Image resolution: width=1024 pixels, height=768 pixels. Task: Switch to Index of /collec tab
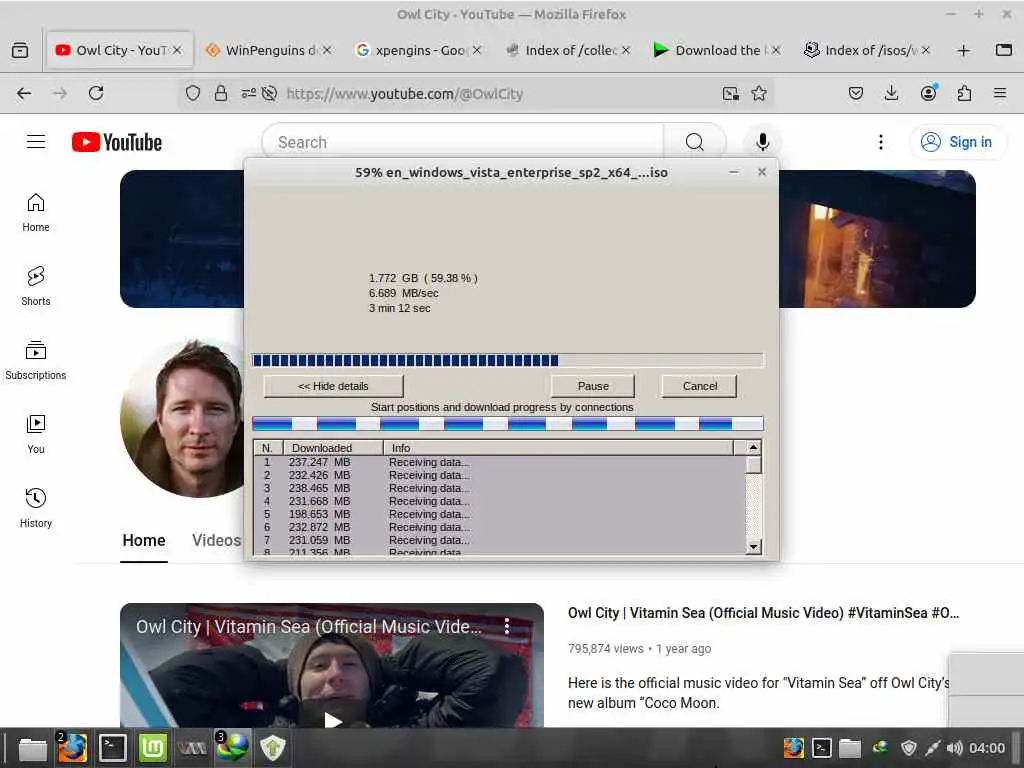pyautogui.click(x=568, y=50)
